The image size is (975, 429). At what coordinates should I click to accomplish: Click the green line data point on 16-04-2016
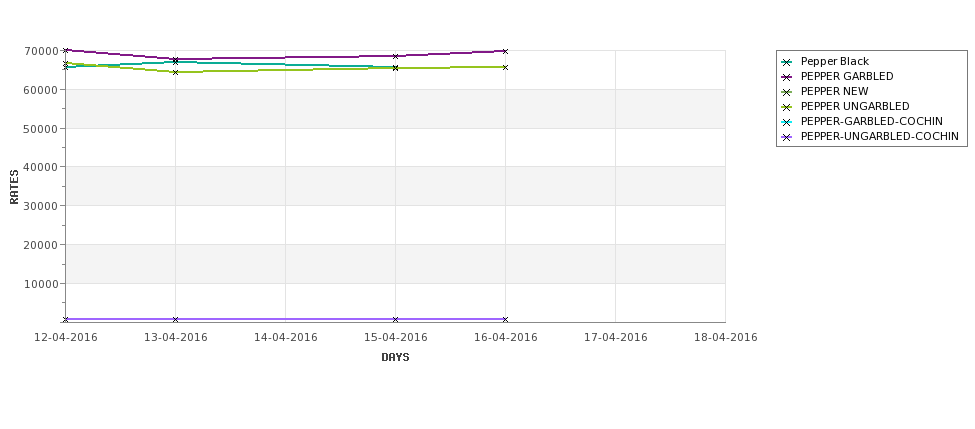click(x=505, y=67)
